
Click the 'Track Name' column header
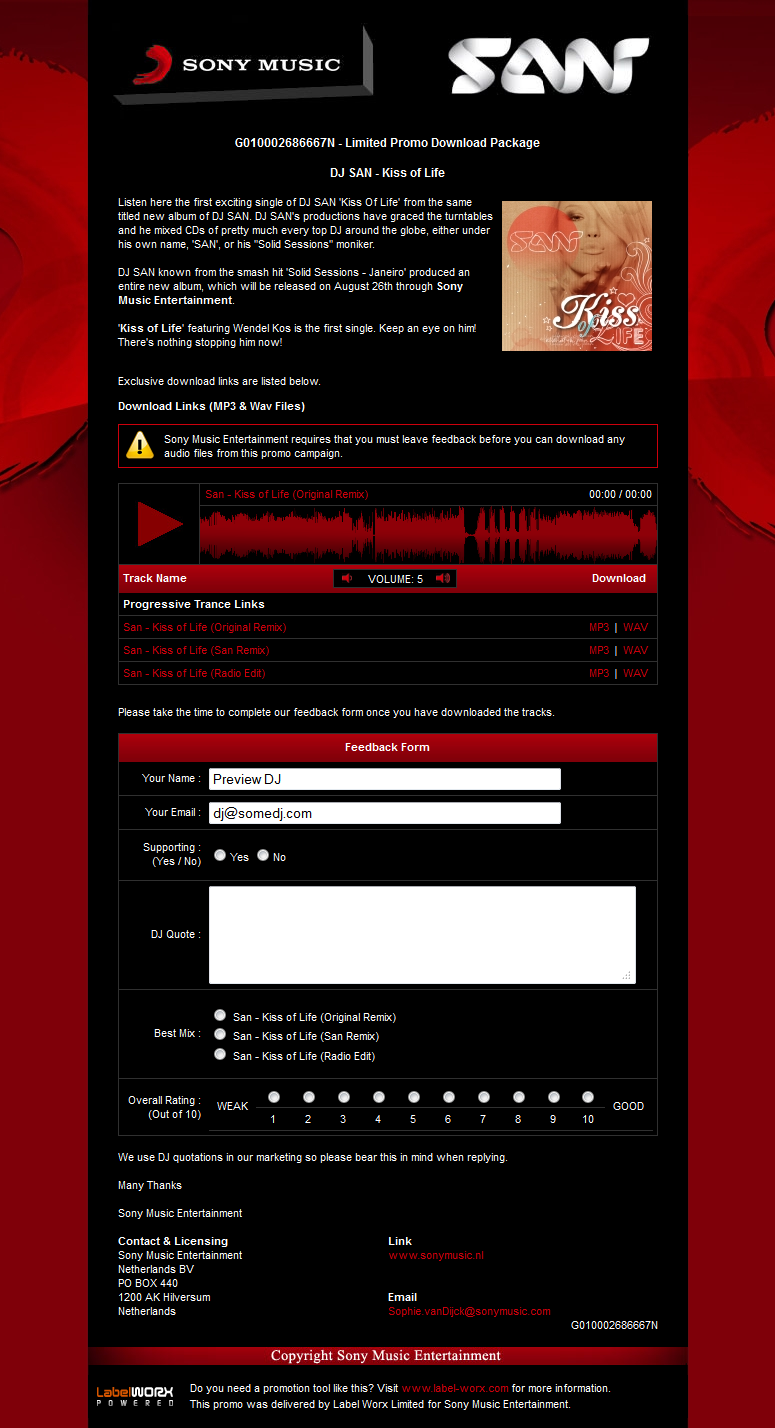pyautogui.click(x=155, y=578)
